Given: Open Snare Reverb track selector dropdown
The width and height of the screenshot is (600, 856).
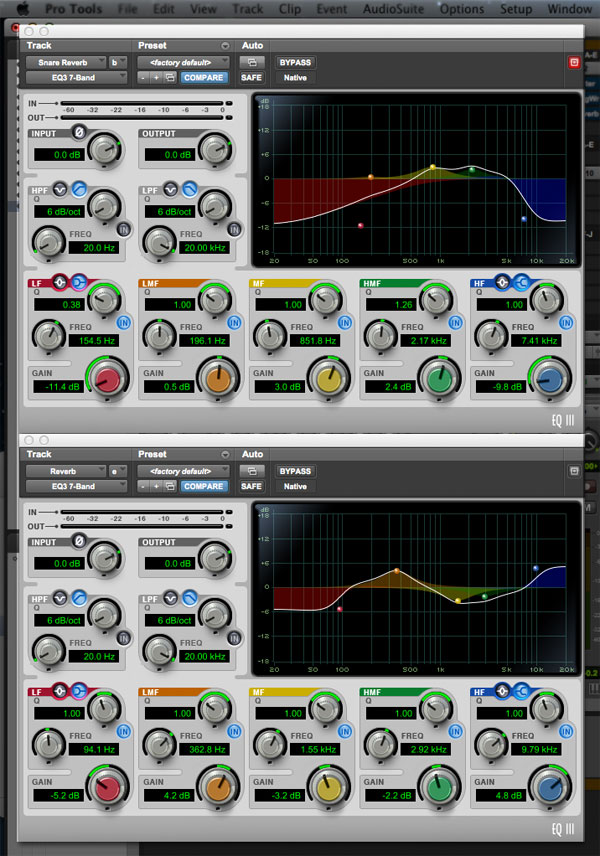Looking at the screenshot, I should point(66,62).
